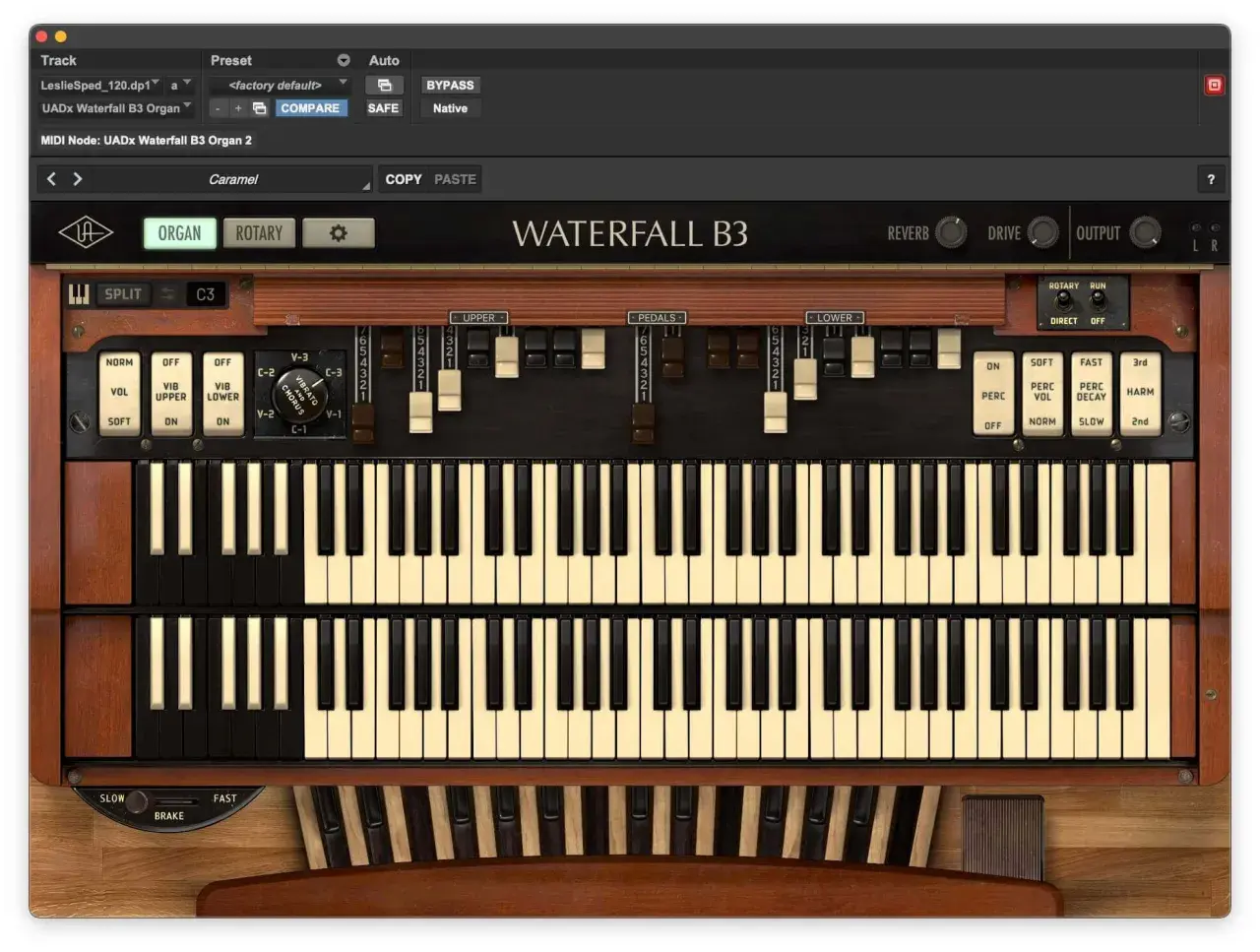Click the Auto header label
This screenshot has height=952, width=1260.
point(384,60)
